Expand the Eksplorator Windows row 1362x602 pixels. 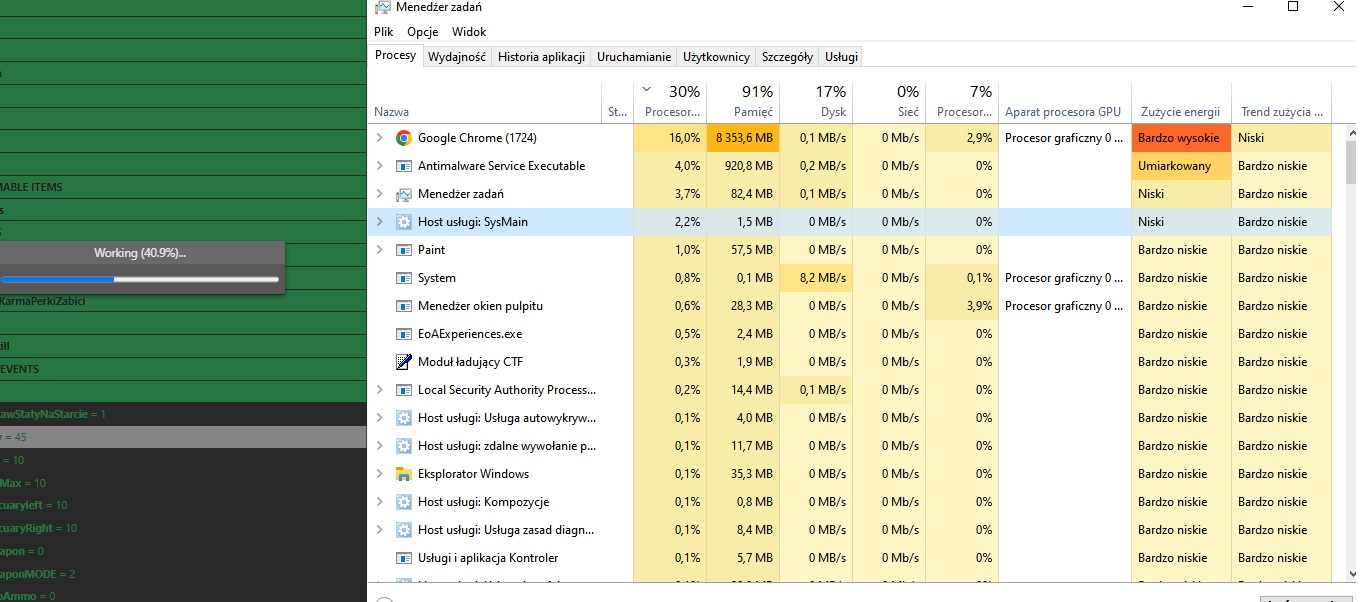click(379, 474)
